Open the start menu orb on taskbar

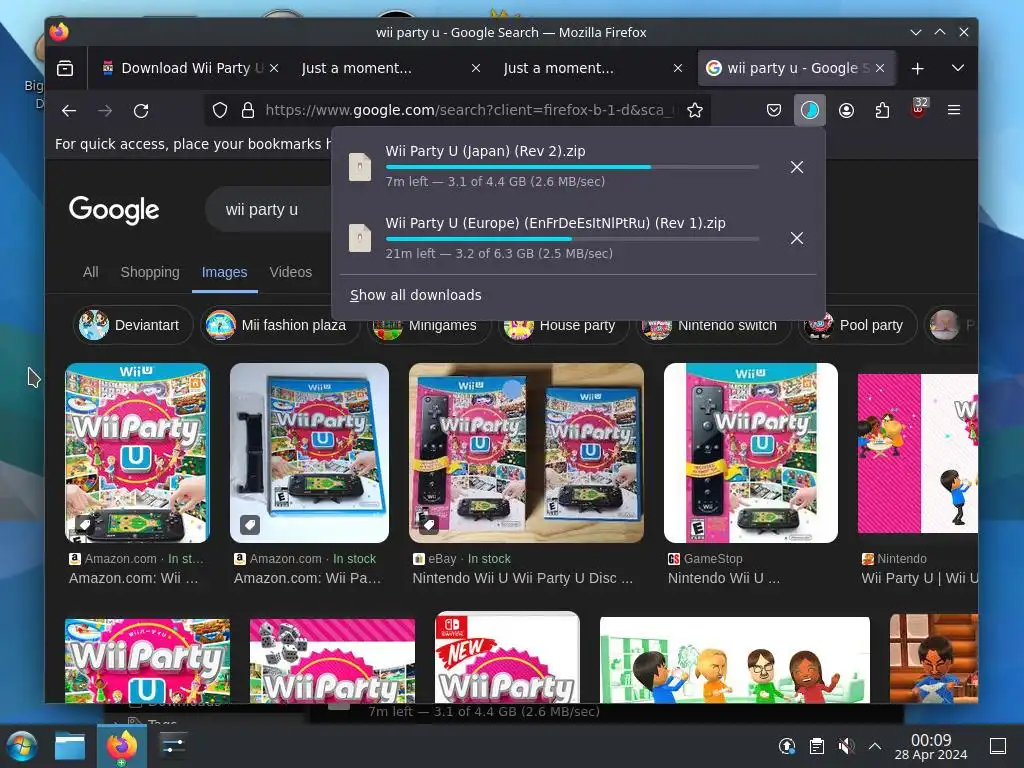click(x=22, y=746)
